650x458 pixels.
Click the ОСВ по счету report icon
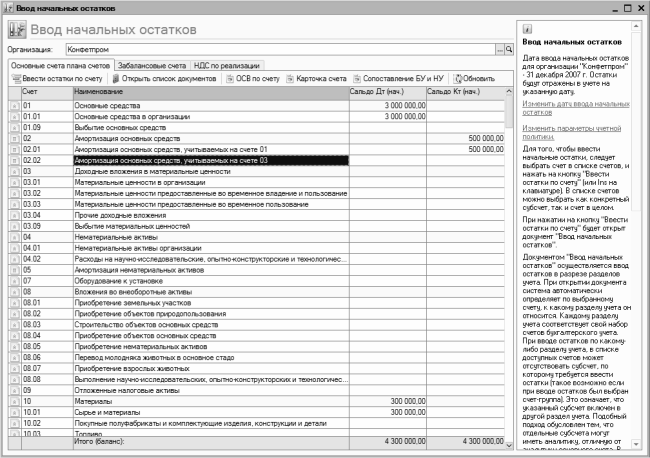coord(230,78)
